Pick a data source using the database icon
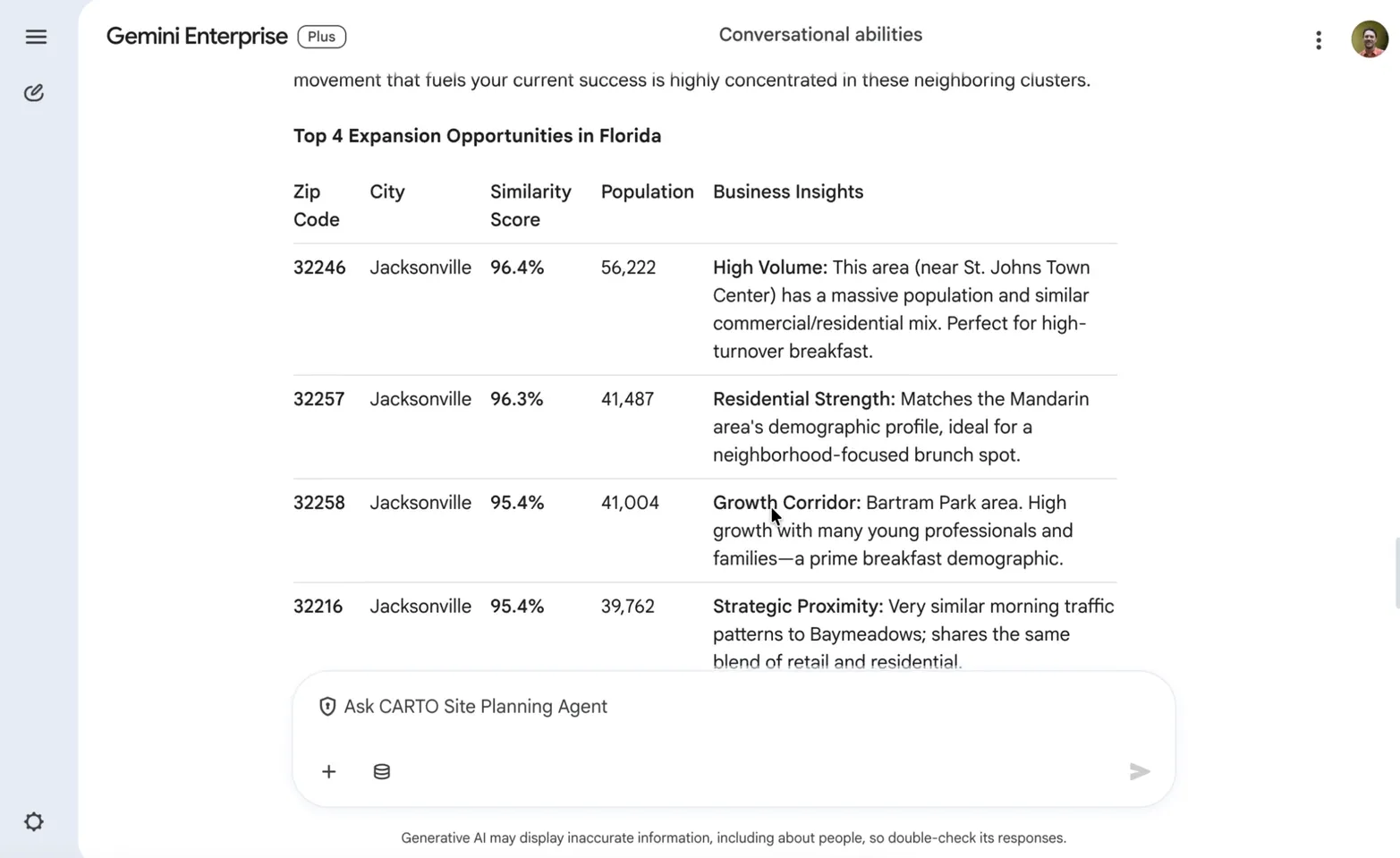Image resolution: width=1400 pixels, height=858 pixels. (x=381, y=771)
